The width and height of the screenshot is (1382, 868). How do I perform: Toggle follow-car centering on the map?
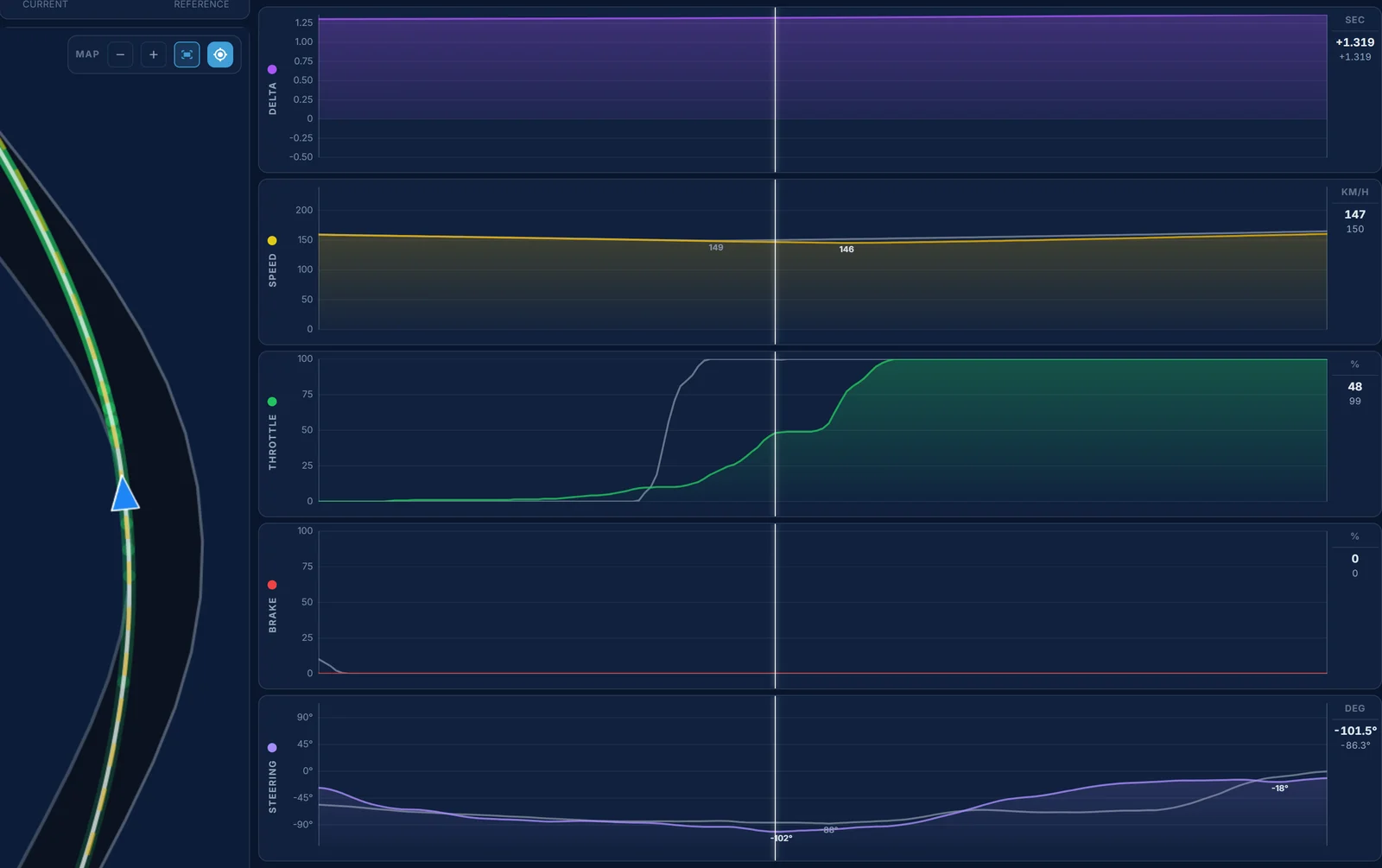click(x=220, y=54)
